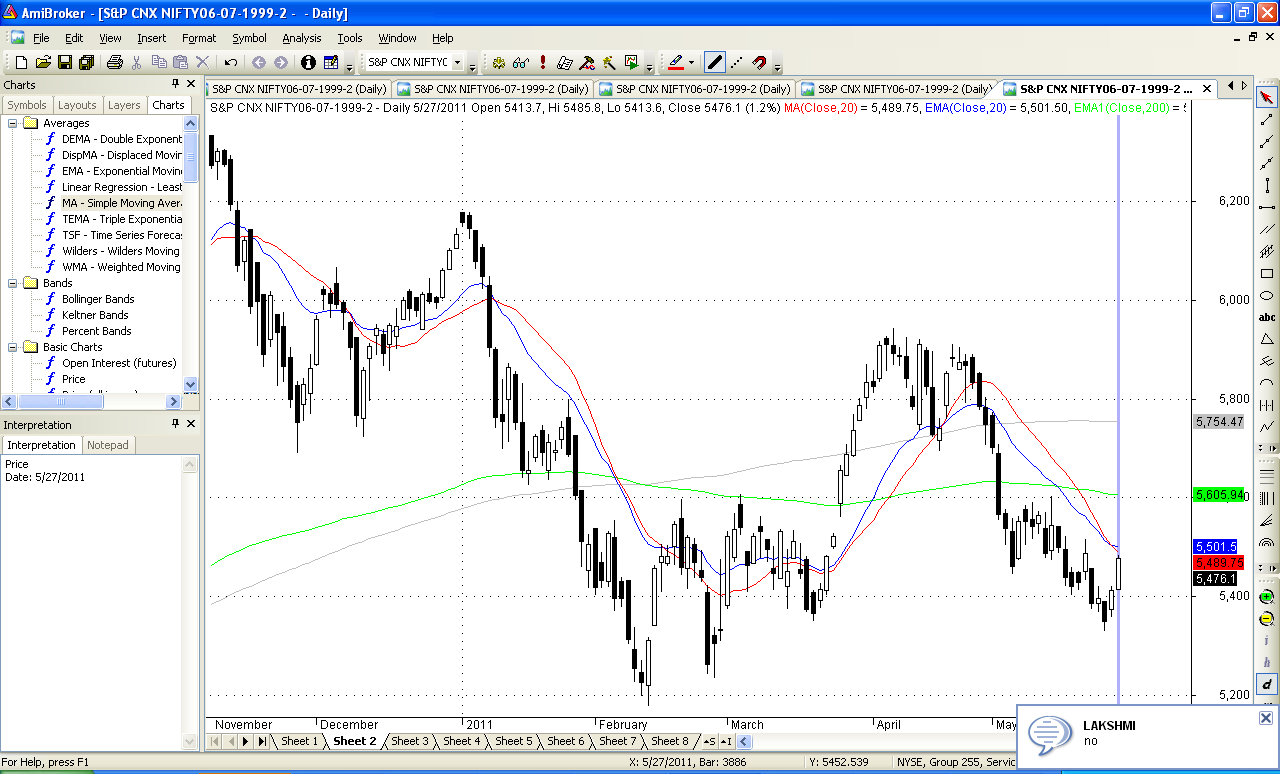Select the Fibonacci fan tool
The height and width of the screenshot is (774, 1280).
(1267, 521)
